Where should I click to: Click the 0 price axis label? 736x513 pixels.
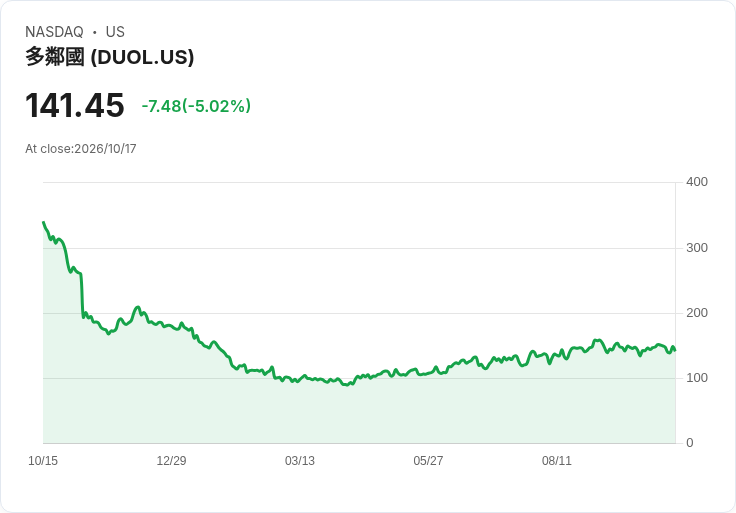tap(690, 443)
